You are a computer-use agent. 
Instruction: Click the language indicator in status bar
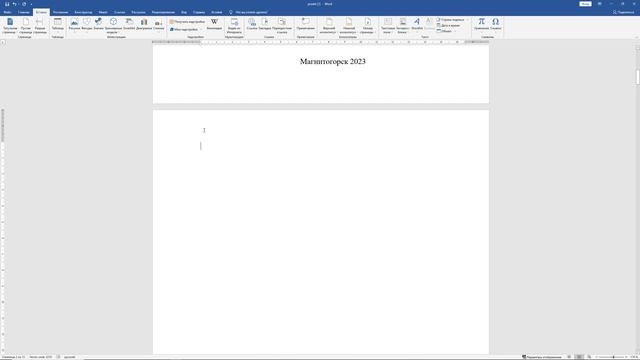69,357
